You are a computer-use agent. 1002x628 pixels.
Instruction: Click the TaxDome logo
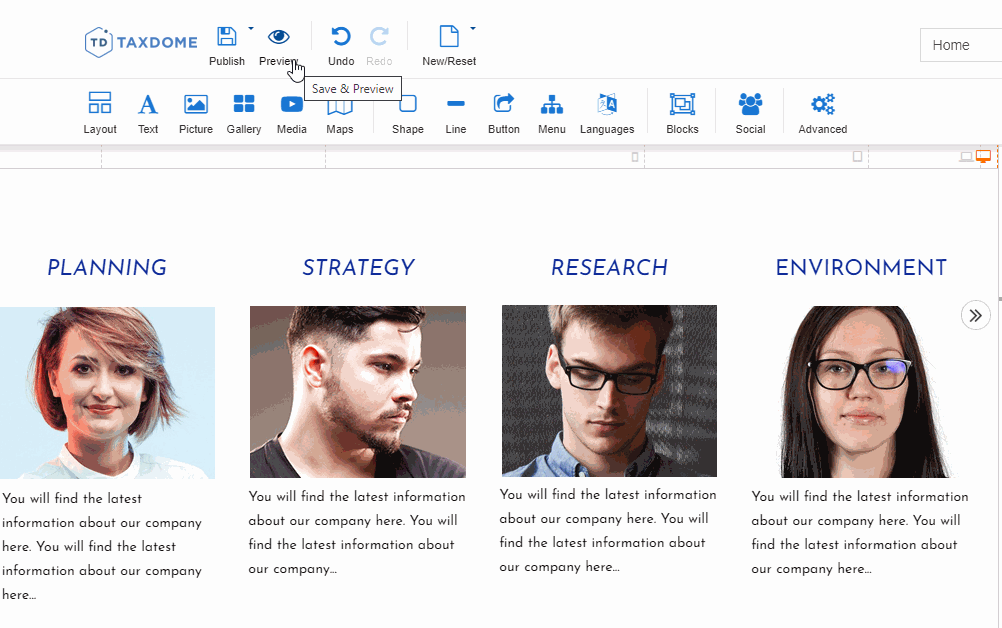(x=141, y=42)
